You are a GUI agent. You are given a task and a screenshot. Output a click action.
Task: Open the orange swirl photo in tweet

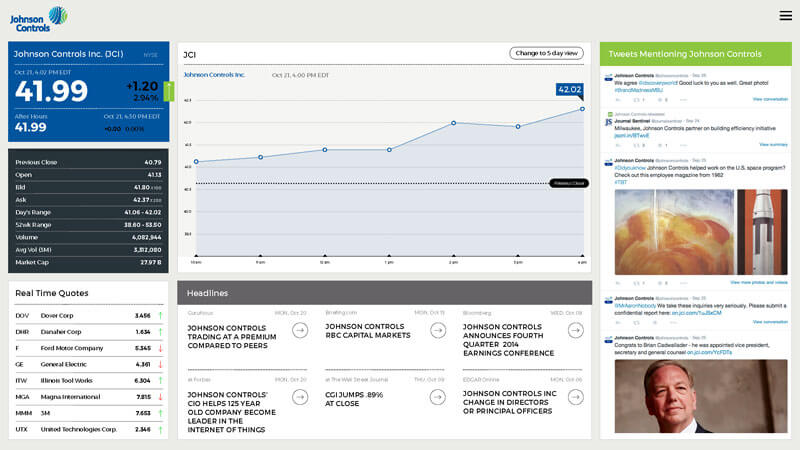(x=674, y=232)
